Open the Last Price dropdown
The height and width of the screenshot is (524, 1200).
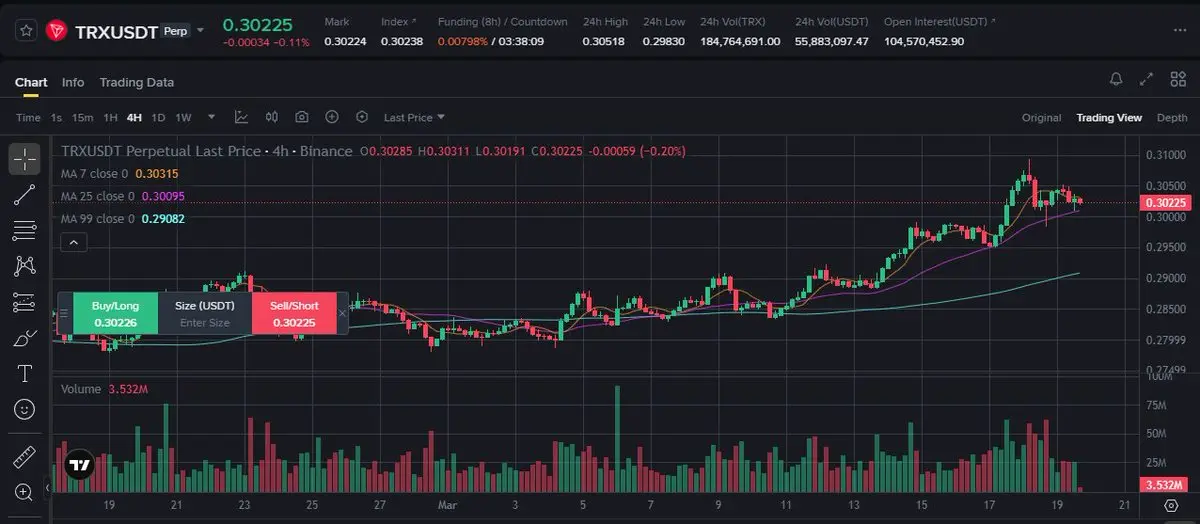click(414, 118)
